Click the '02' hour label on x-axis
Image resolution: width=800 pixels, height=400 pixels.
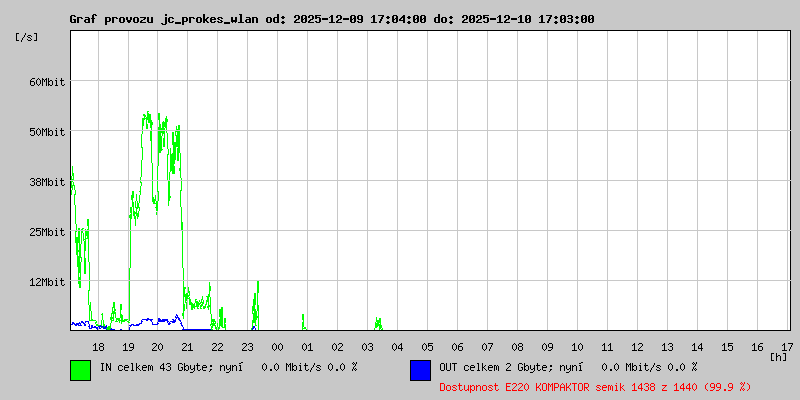click(337, 347)
